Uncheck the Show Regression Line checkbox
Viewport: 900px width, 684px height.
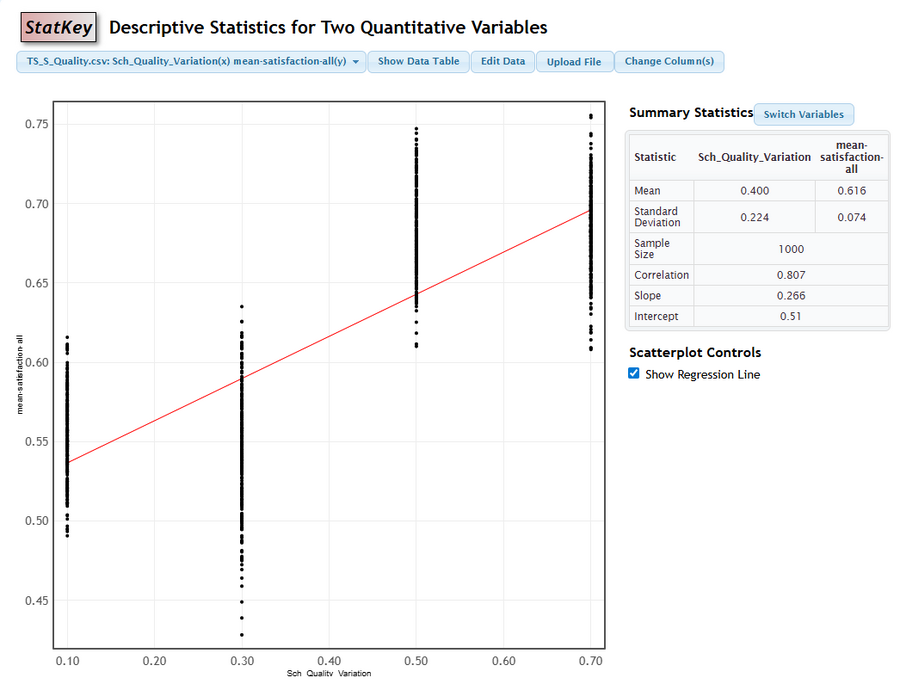point(634,374)
